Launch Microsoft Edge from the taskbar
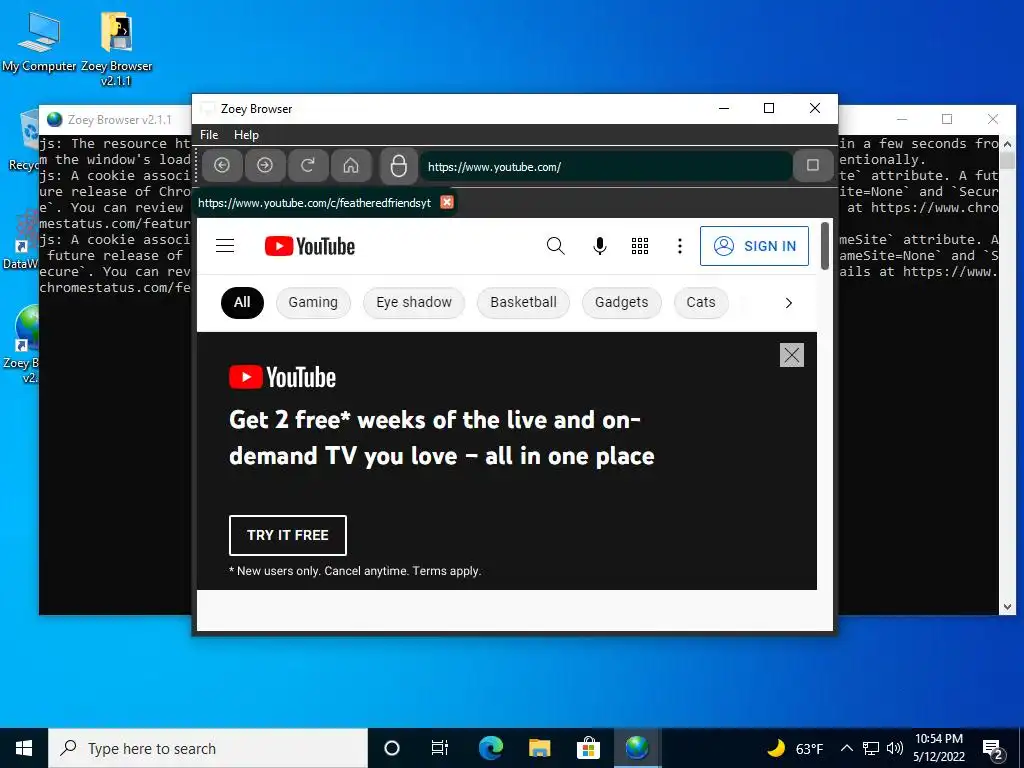This screenshot has width=1024, height=768. pyautogui.click(x=490, y=748)
